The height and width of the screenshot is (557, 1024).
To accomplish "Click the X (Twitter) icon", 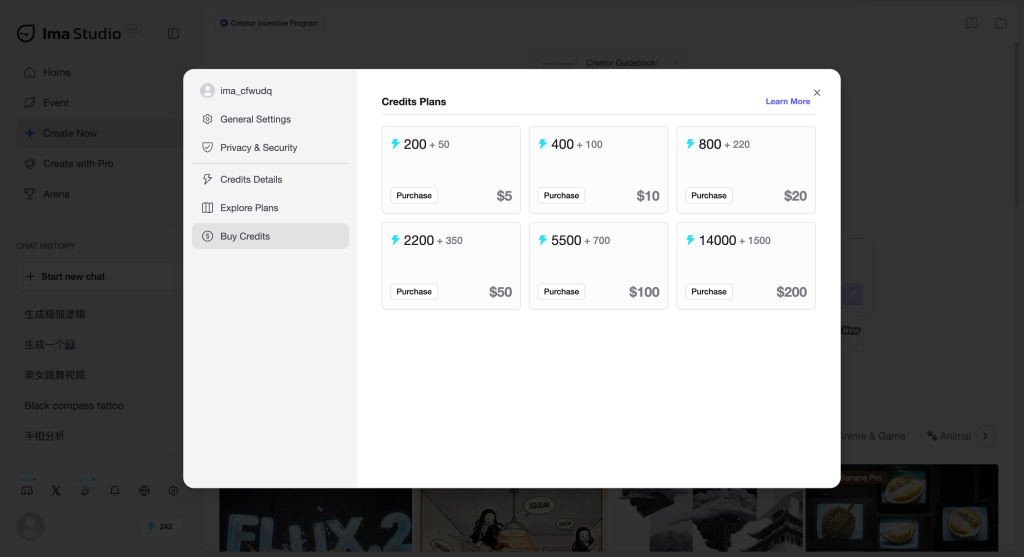I will click(56, 490).
